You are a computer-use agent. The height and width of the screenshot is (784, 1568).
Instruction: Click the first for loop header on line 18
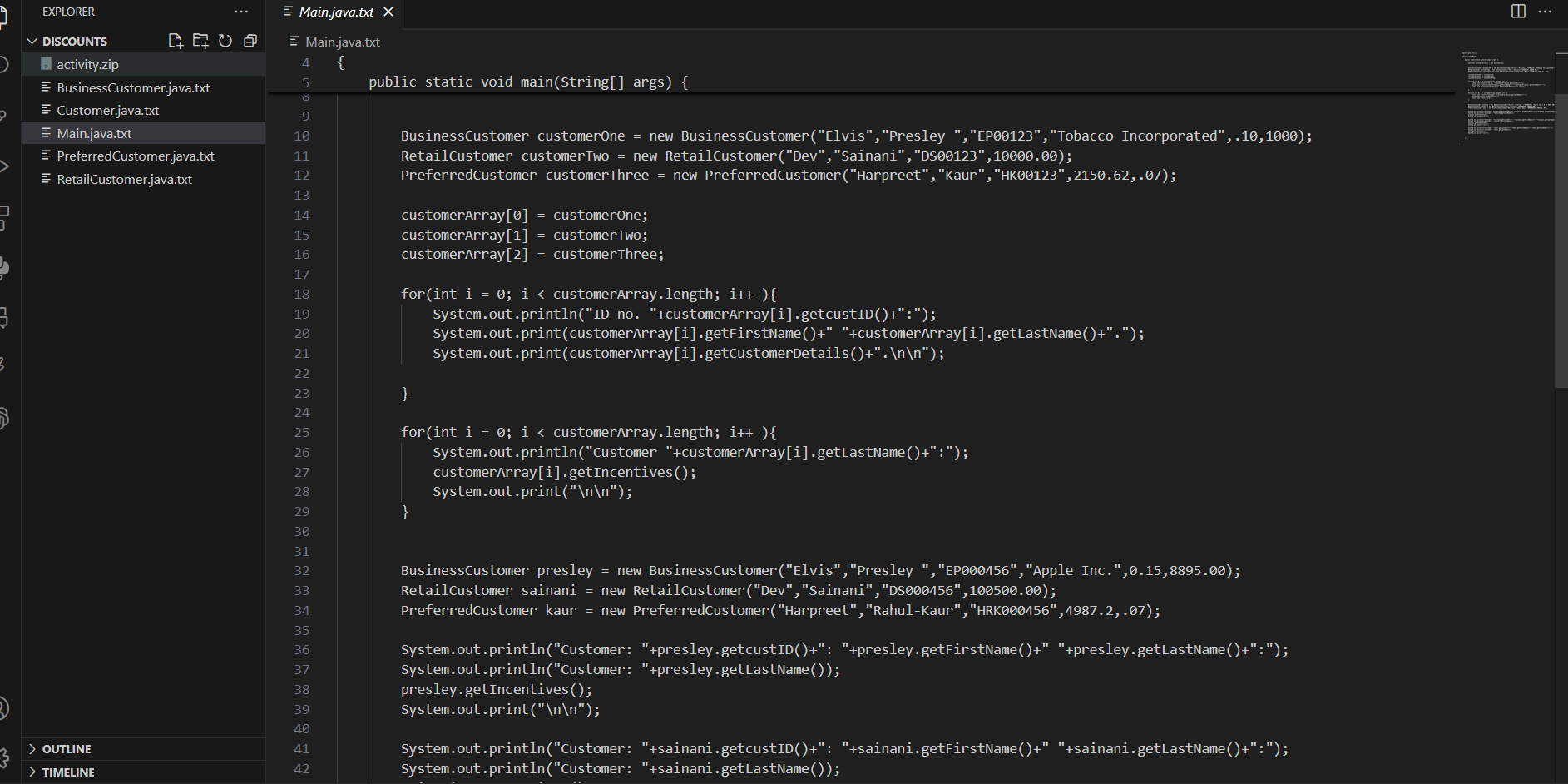pos(589,294)
